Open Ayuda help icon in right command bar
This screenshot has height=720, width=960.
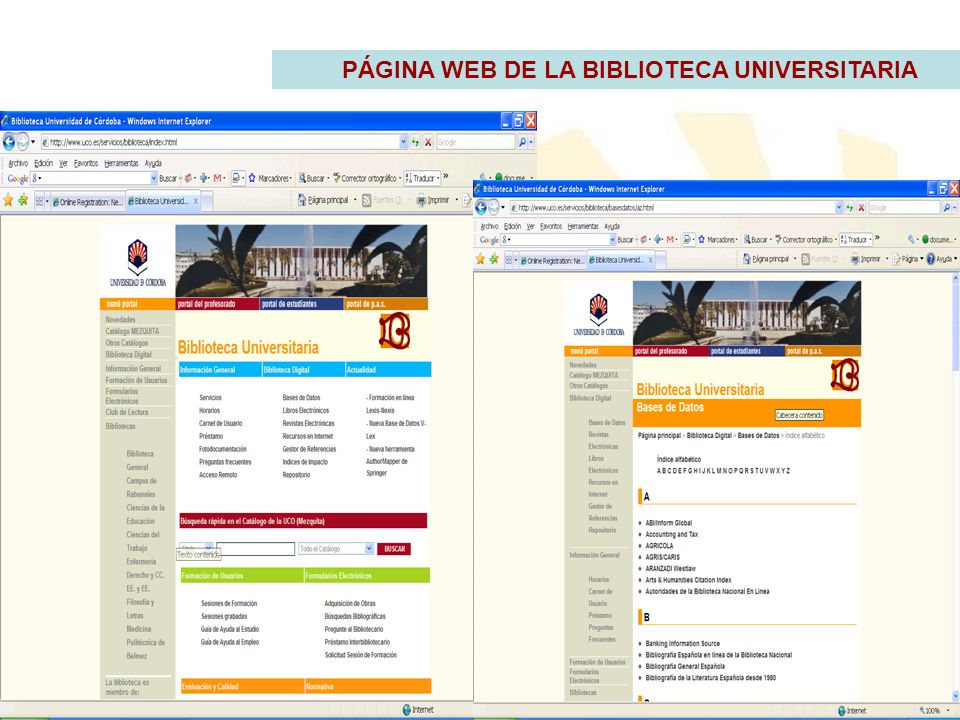[x=931, y=259]
